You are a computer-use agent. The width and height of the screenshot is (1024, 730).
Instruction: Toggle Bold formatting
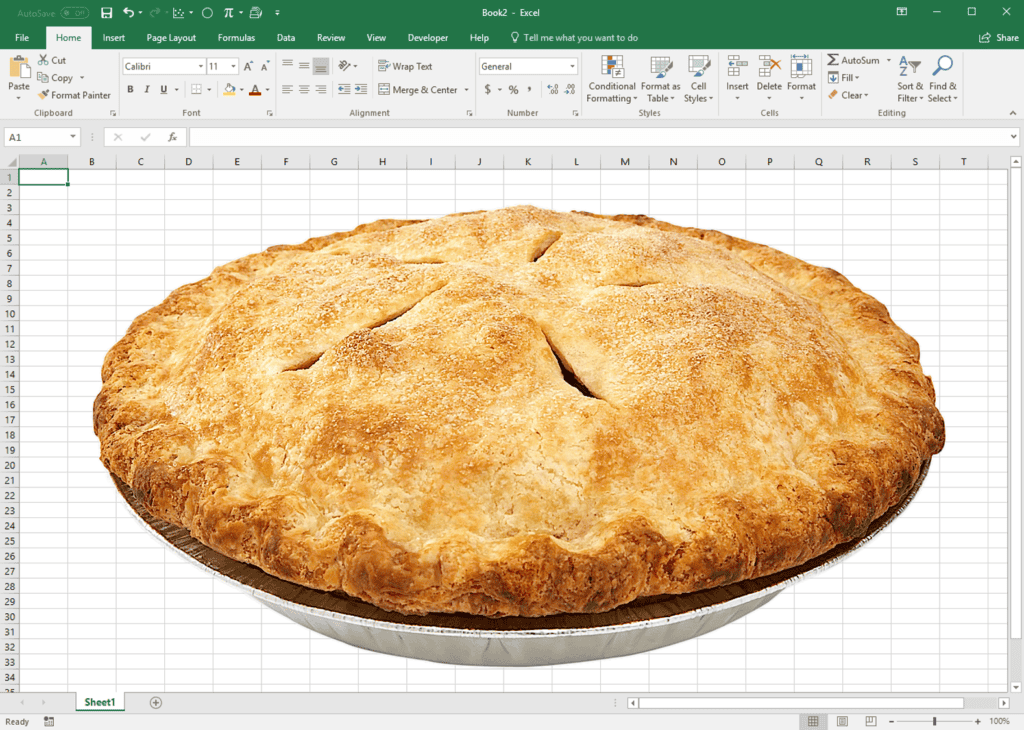[x=130, y=89]
